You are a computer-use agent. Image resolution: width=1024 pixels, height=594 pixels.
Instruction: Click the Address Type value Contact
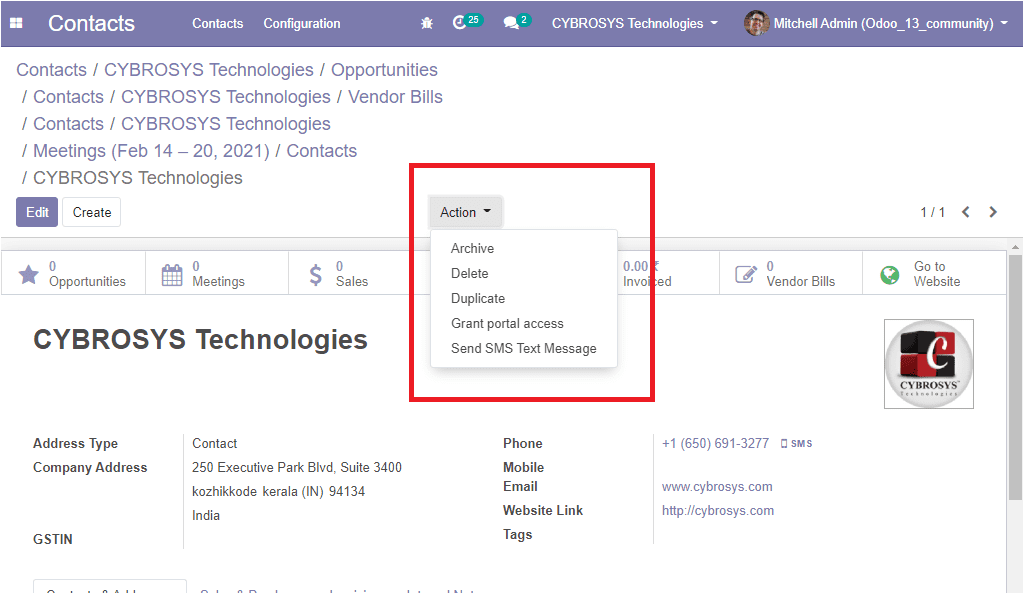pos(214,444)
